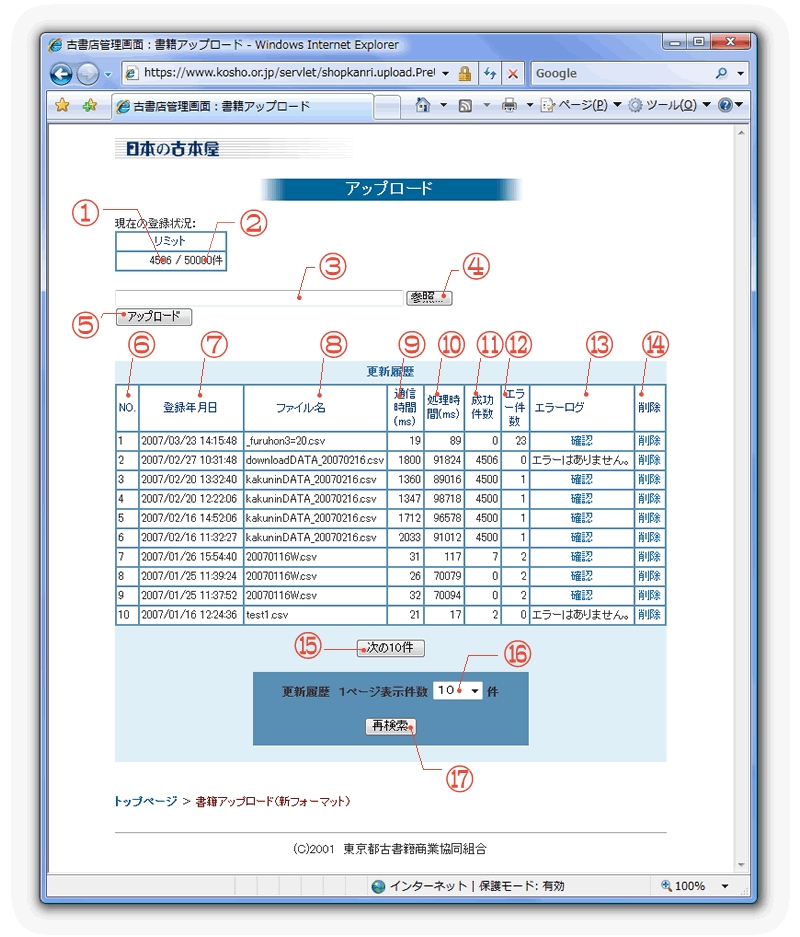Expand the Print options dropdown arrow

pos(529,106)
